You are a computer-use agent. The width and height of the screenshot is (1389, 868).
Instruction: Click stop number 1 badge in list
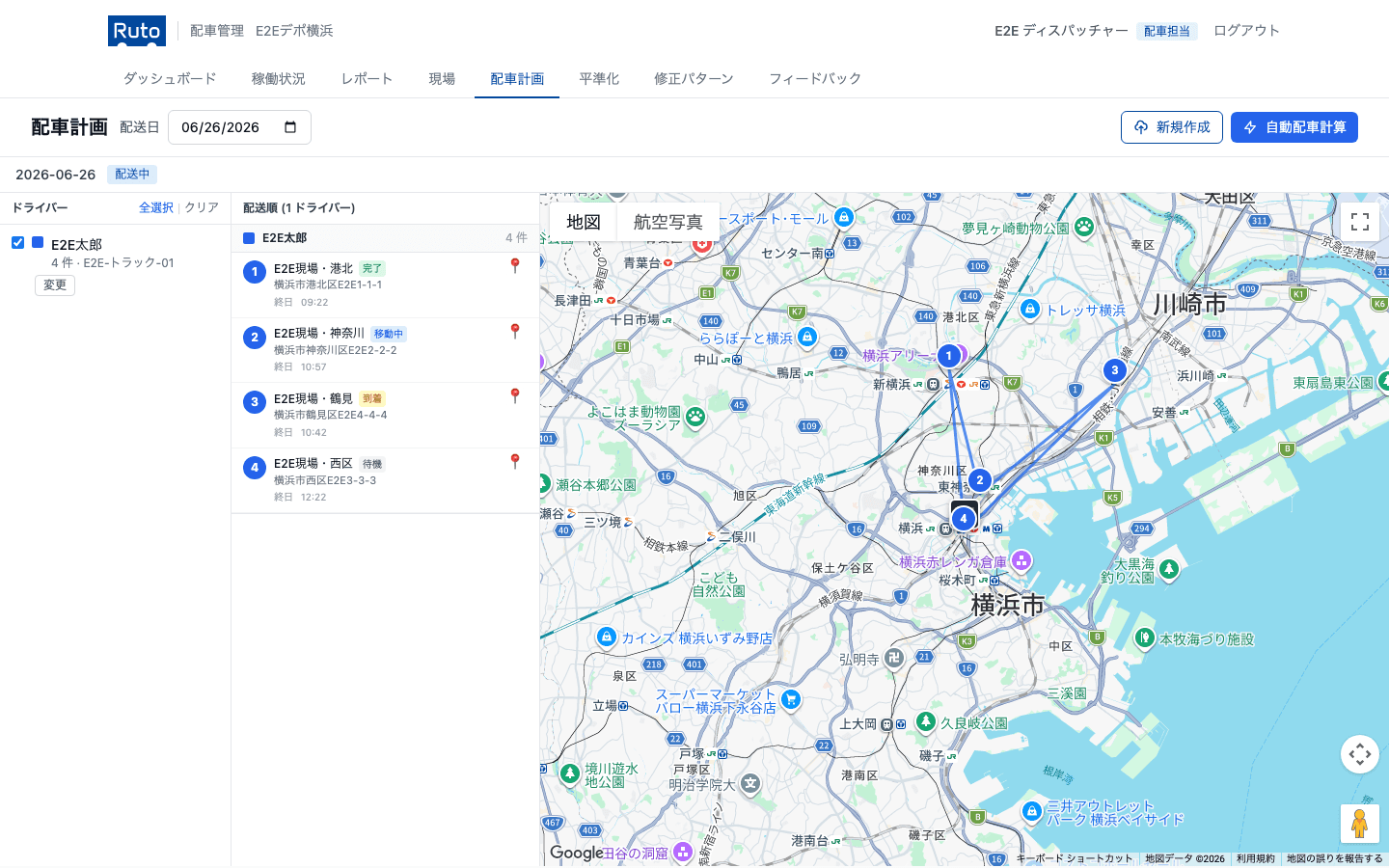(255, 272)
